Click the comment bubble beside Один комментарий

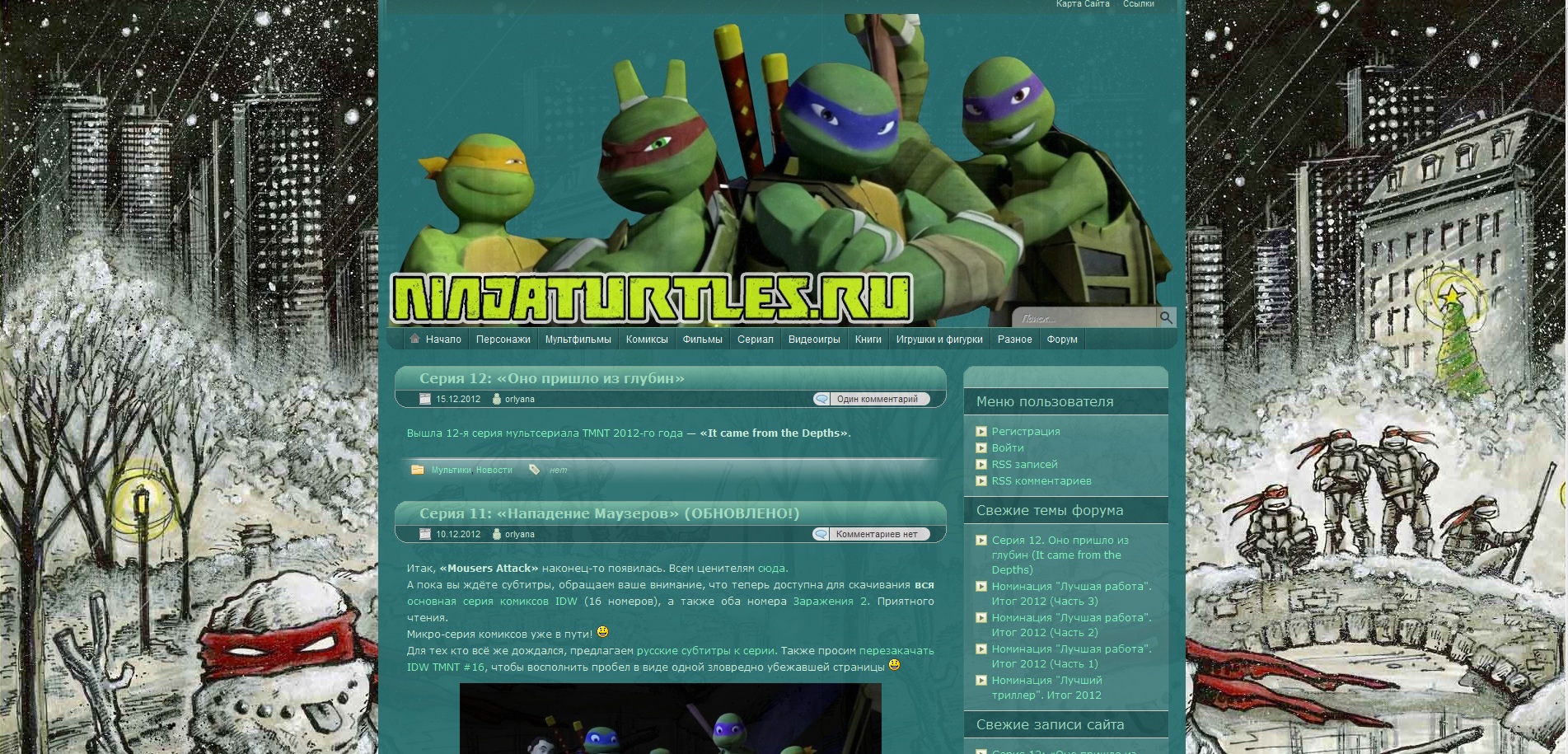click(821, 399)
